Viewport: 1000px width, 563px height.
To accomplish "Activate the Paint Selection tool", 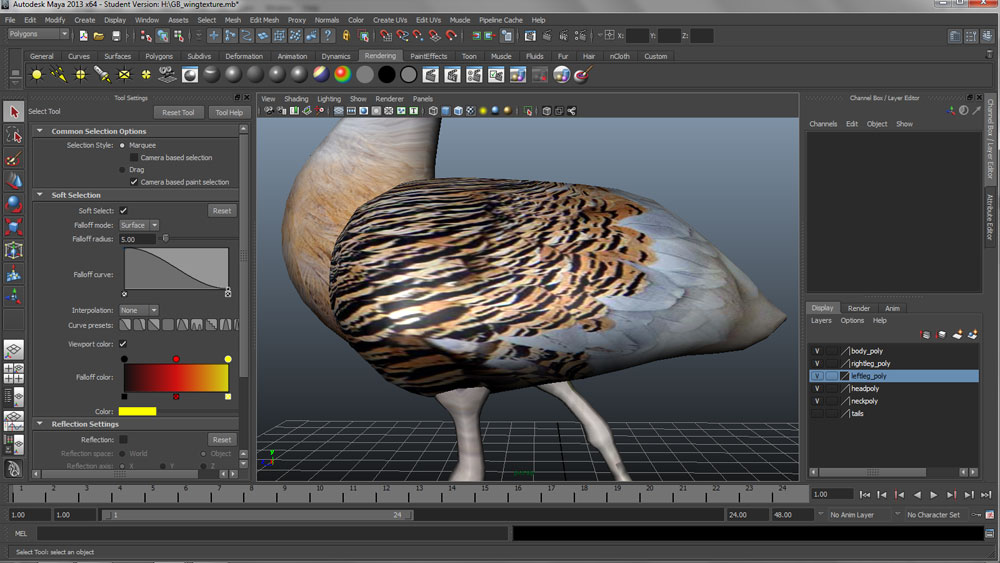I will point(14,158).
